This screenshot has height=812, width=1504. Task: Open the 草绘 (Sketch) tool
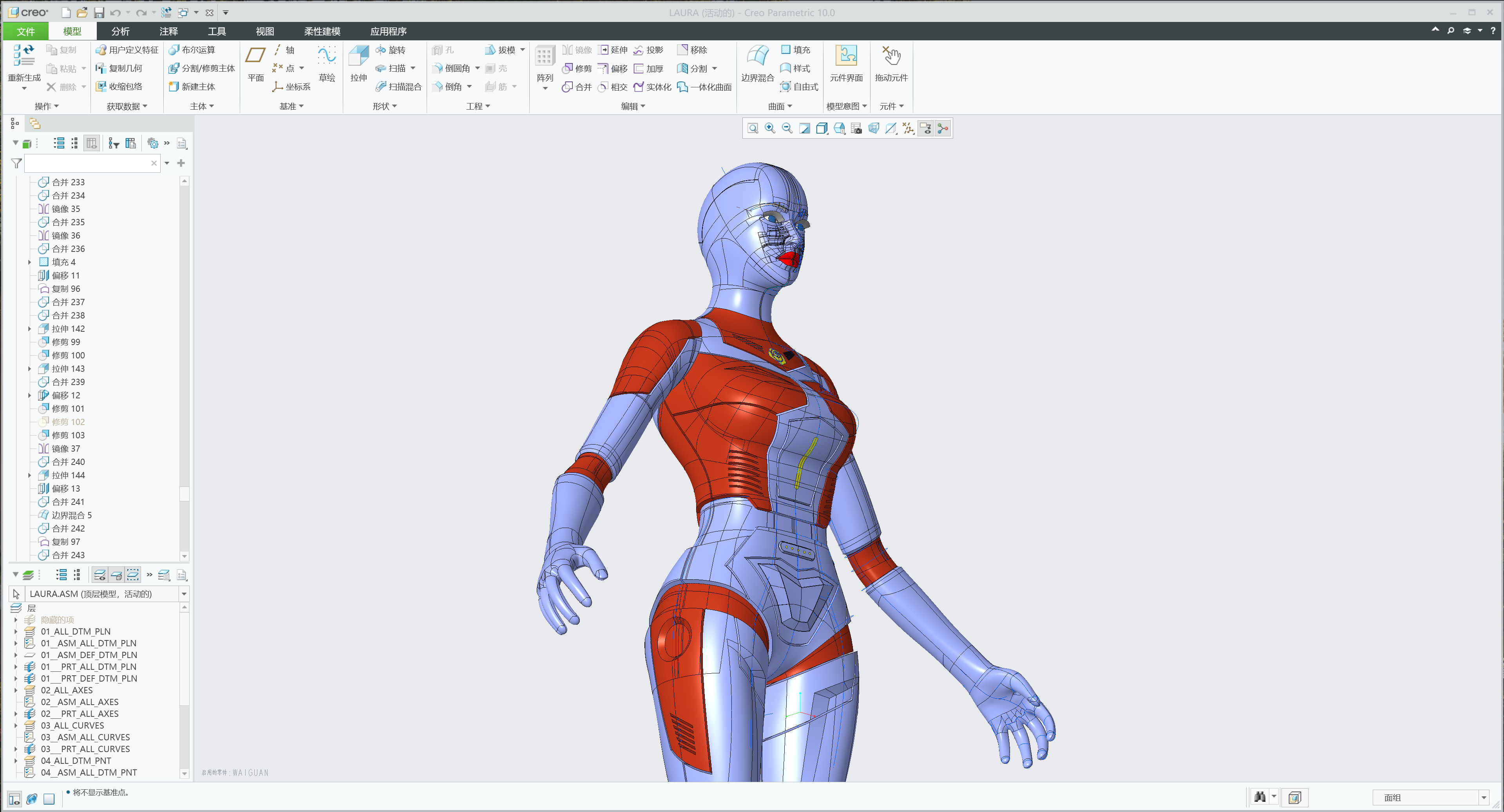[x=327, y=64]
